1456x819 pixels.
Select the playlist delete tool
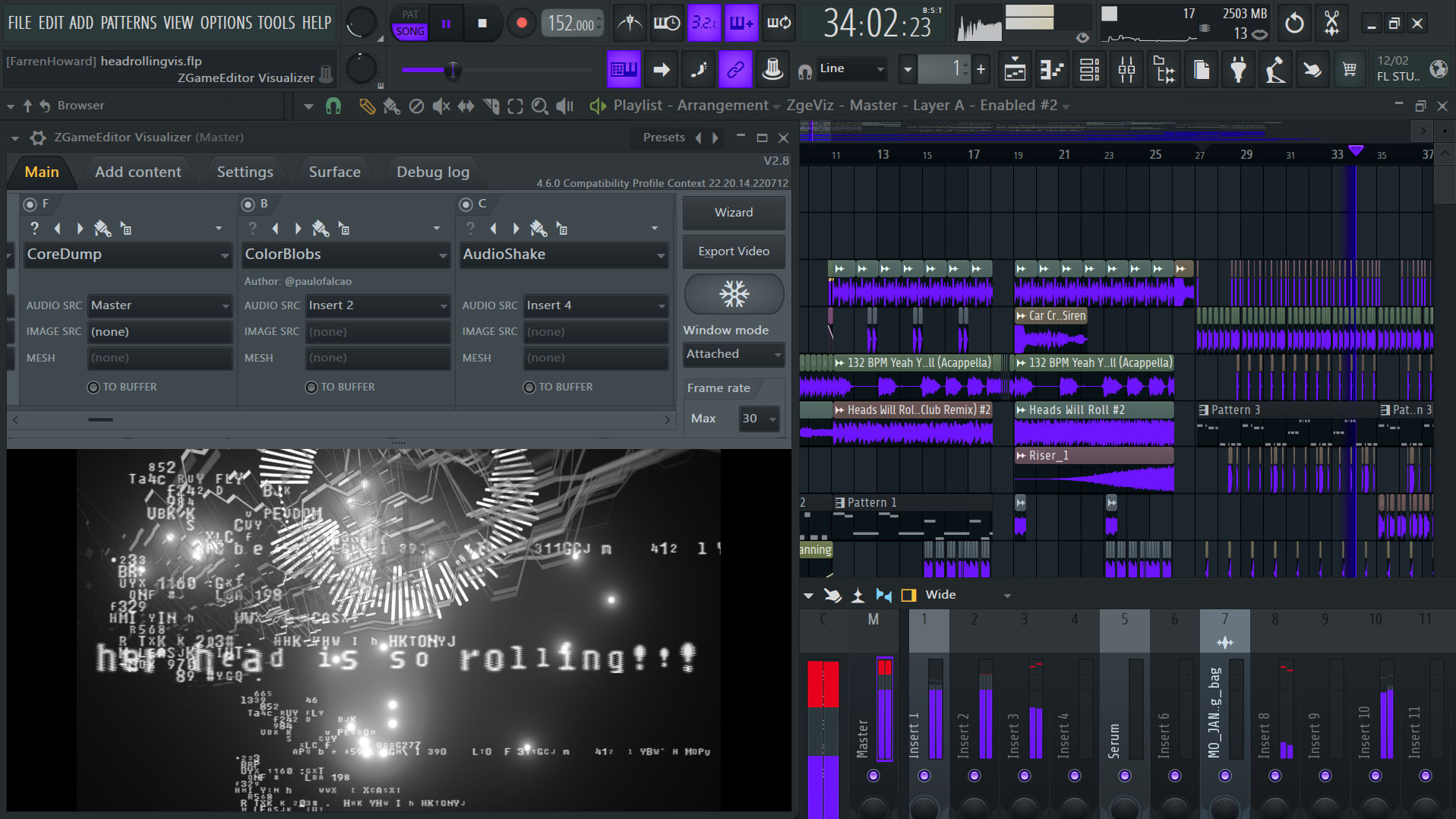tap(416, 106)
